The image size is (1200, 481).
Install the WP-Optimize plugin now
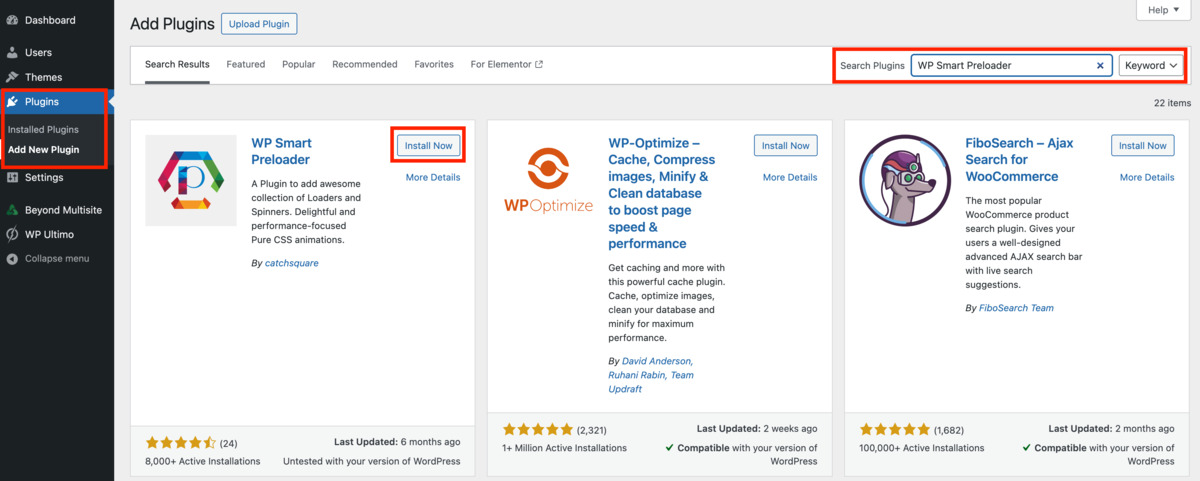point(786,145)
